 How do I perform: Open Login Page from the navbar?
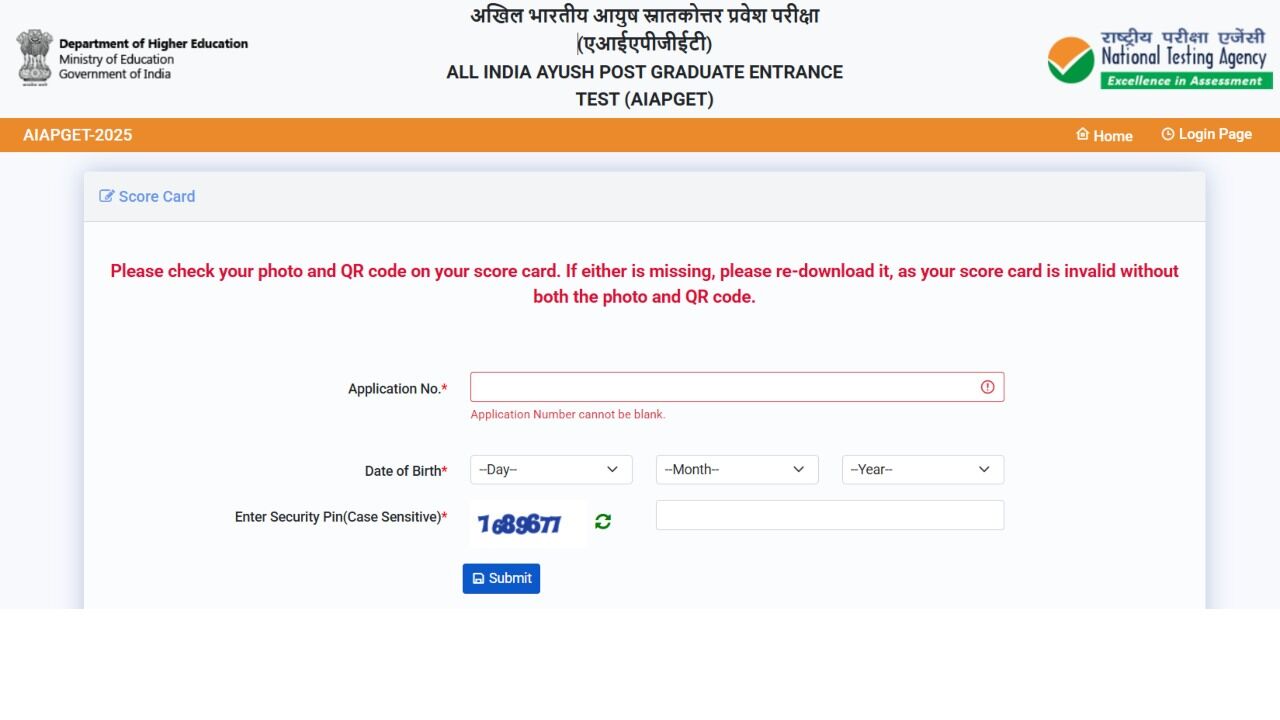coord(1206,134)
